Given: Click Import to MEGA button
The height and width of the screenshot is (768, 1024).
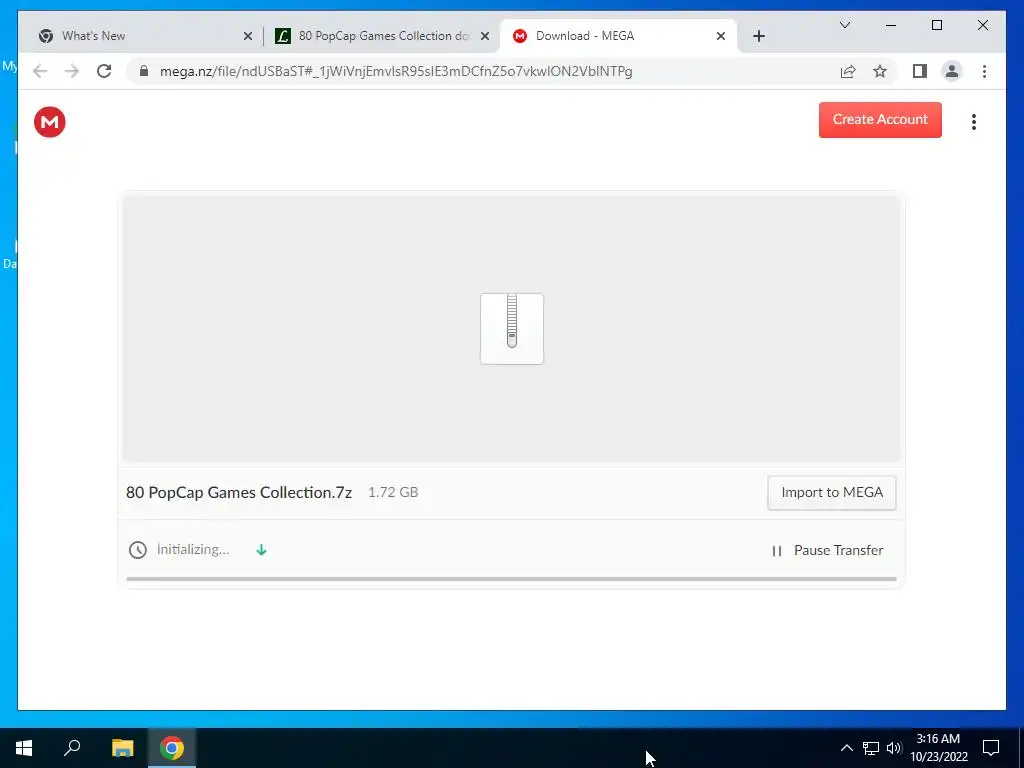Looking at the screenshot, I should coord(831,492).
